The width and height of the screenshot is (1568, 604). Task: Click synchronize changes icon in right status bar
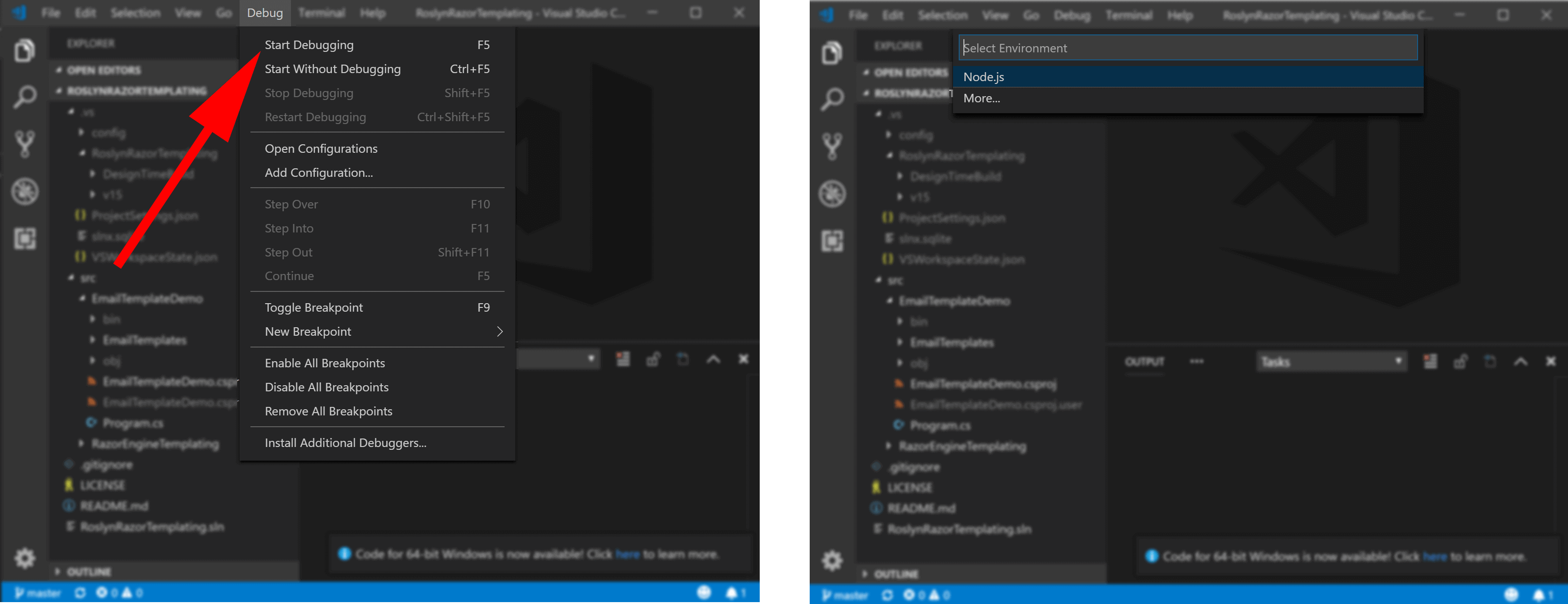888,595
